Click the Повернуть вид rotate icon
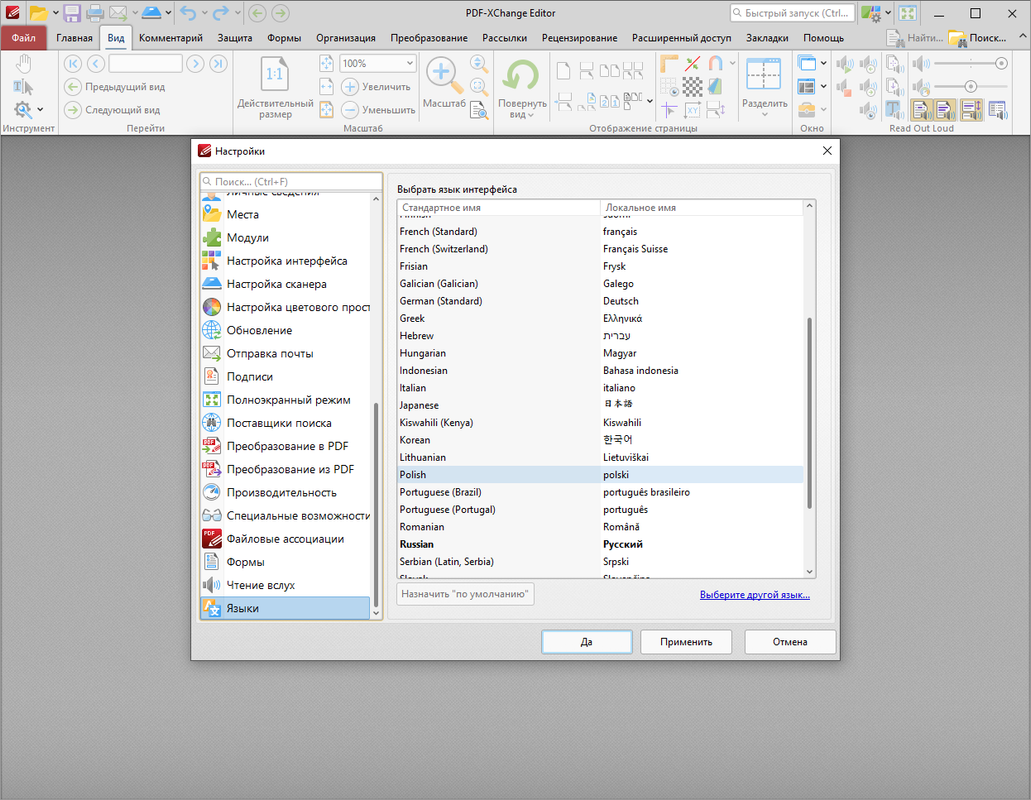Screen dimensions: 1031x800 click(x=521, y=76)
